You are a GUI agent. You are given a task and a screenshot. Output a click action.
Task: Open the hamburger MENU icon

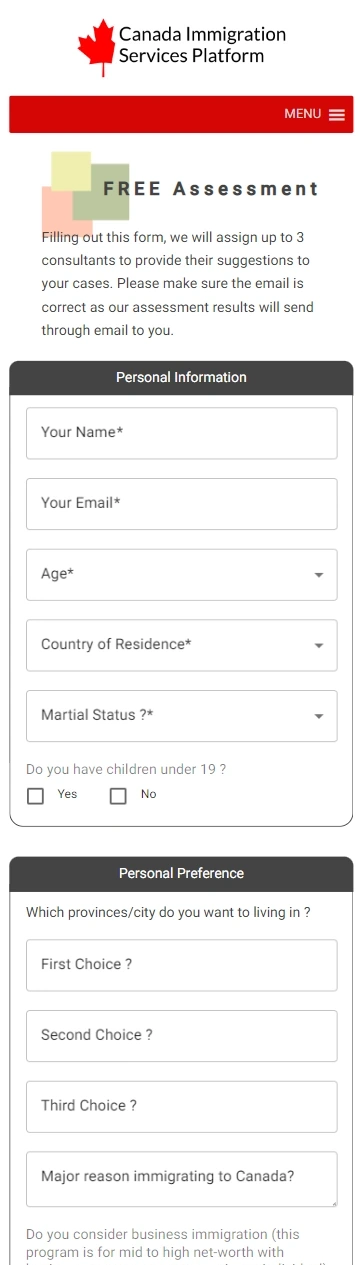337,115
